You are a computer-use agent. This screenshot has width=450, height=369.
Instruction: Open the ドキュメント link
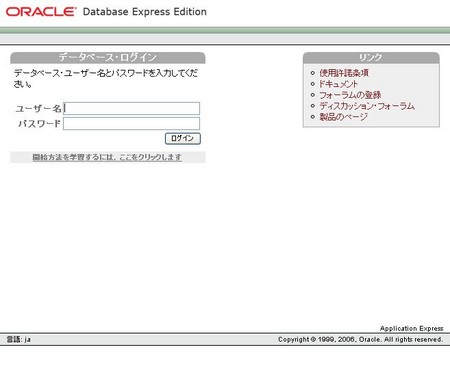click(338, 84)
